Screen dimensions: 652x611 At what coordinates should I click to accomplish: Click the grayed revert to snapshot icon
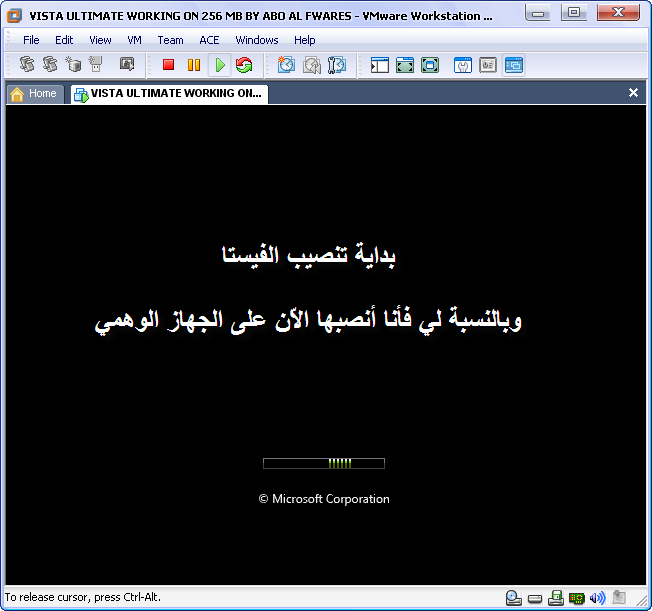(311, 65)
